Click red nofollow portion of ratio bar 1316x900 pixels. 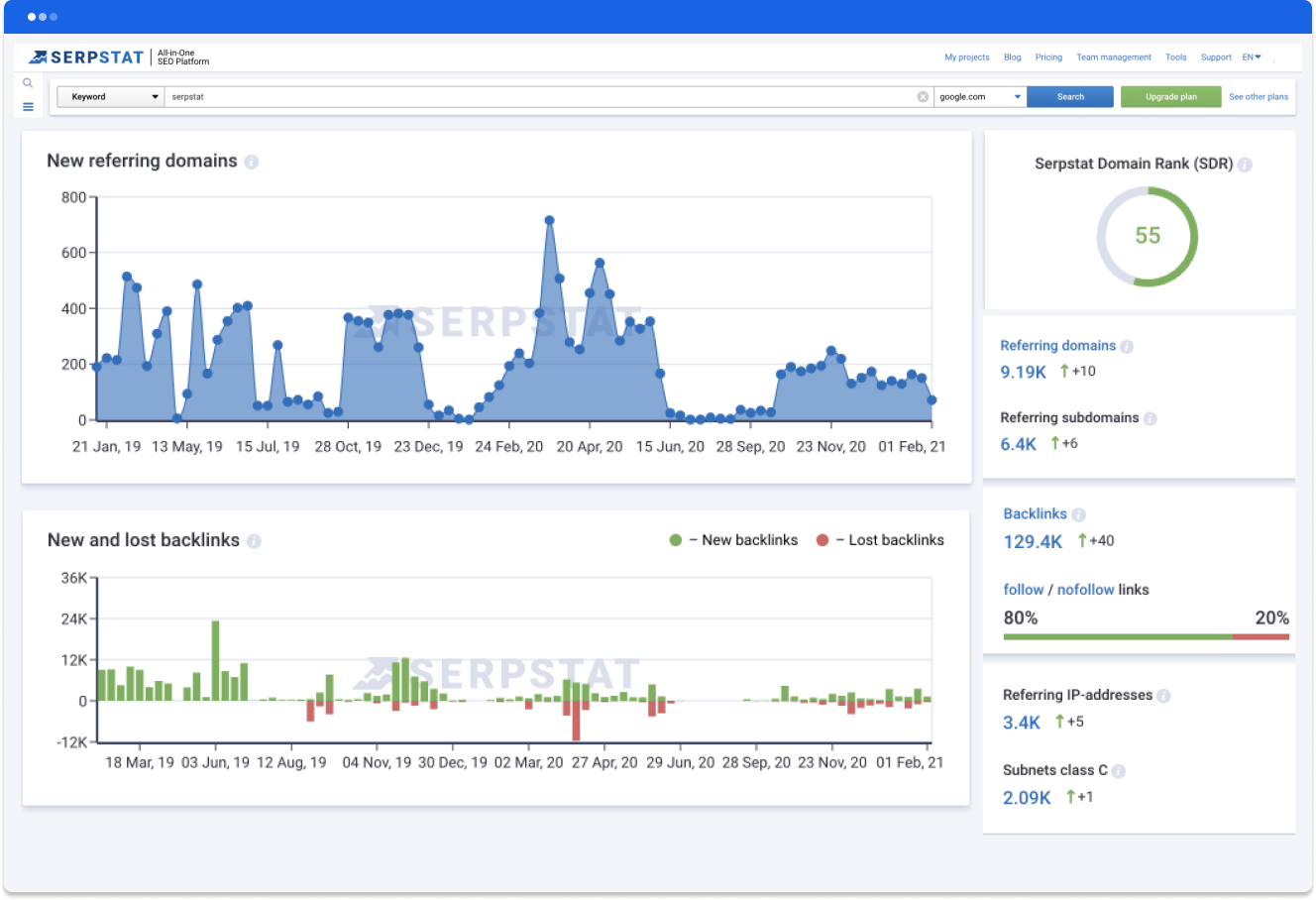1261,637
